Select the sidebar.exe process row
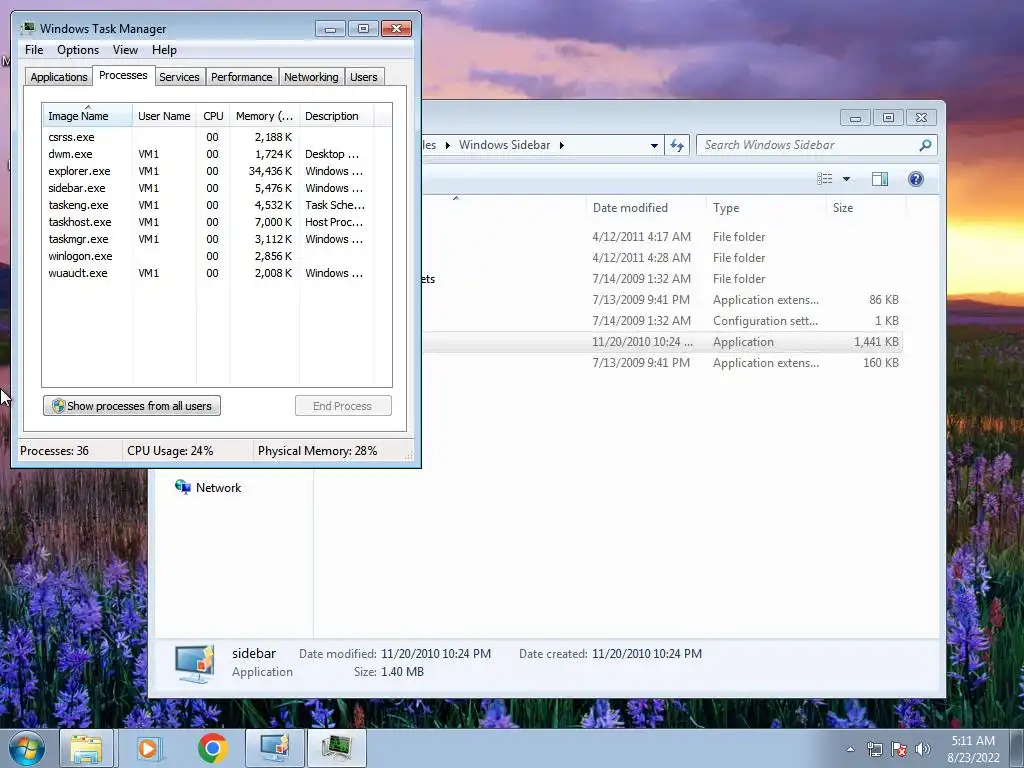Screen dimensions: 1024x768 208,188
